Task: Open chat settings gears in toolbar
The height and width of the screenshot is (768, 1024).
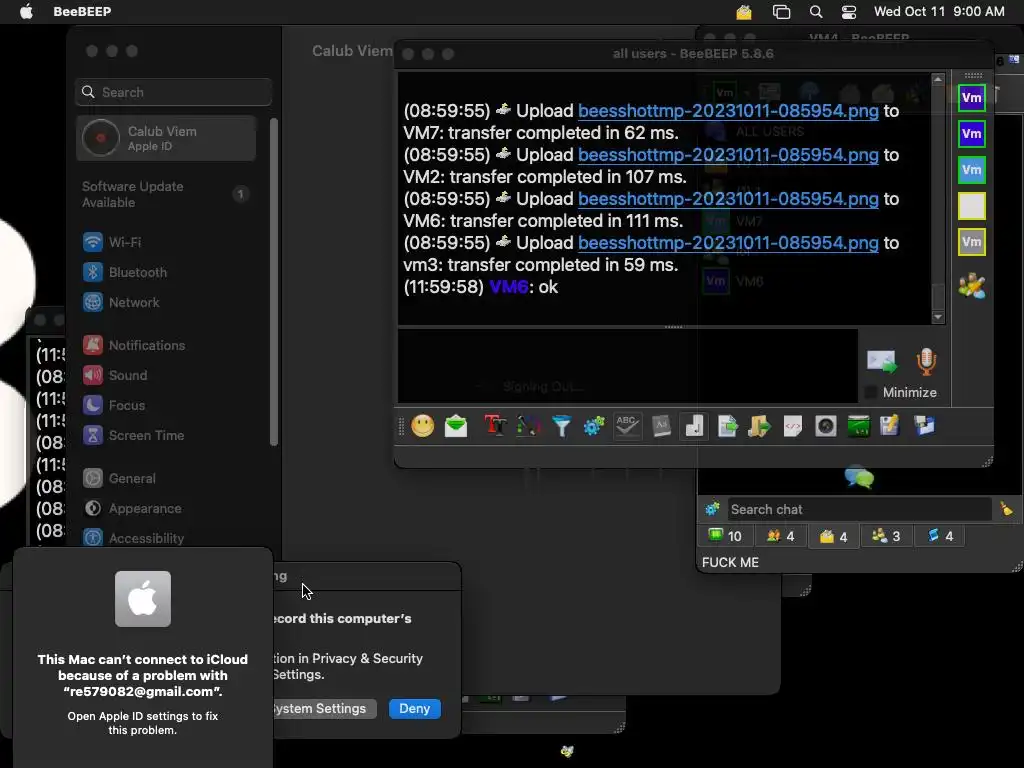Action: pos(594,426)
